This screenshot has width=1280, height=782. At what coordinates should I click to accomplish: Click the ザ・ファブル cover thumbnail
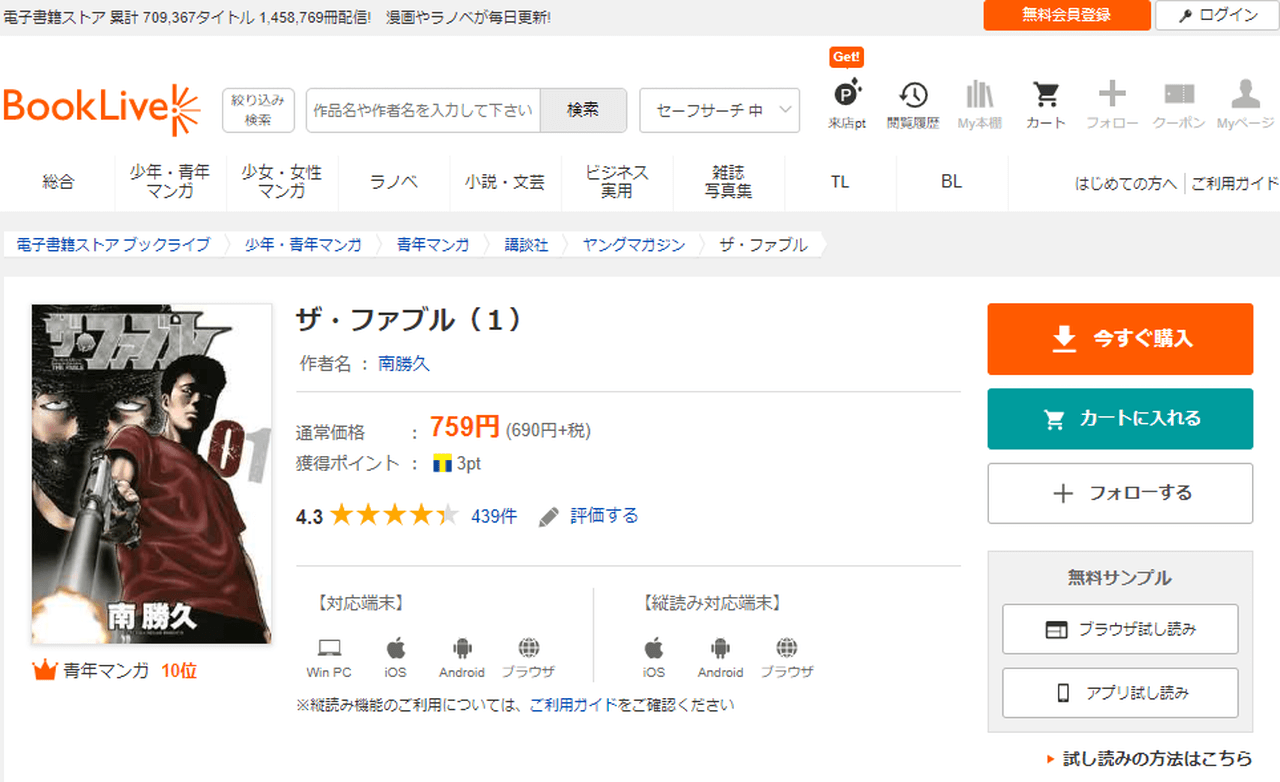(151, 474)
